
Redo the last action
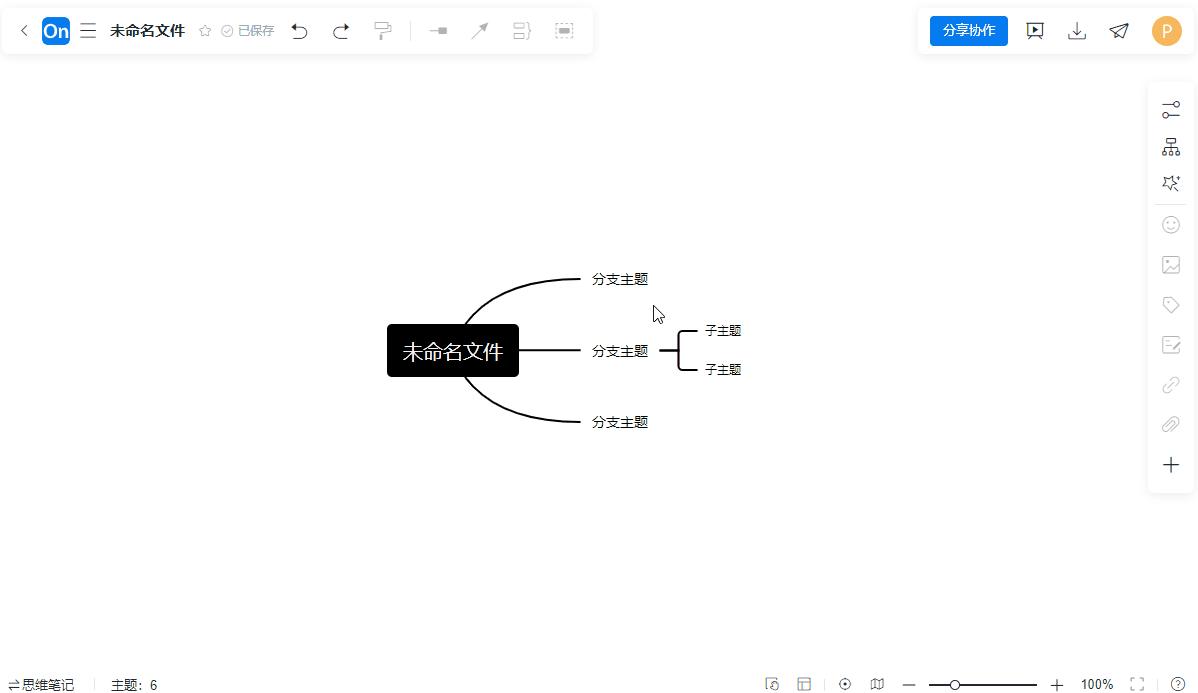(340, 31)
